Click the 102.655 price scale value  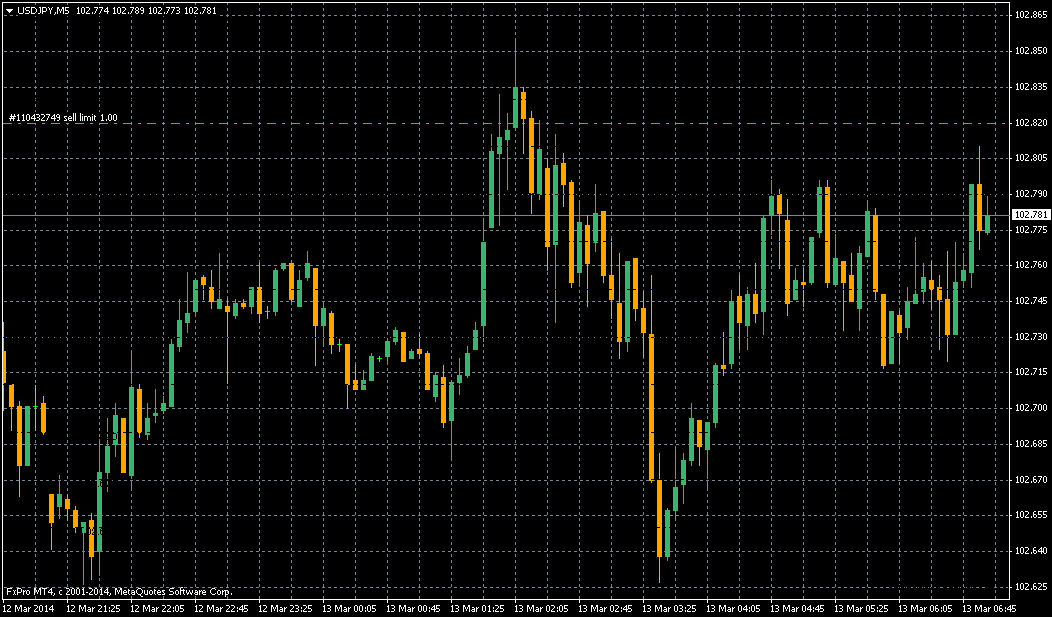(1030, 515)
